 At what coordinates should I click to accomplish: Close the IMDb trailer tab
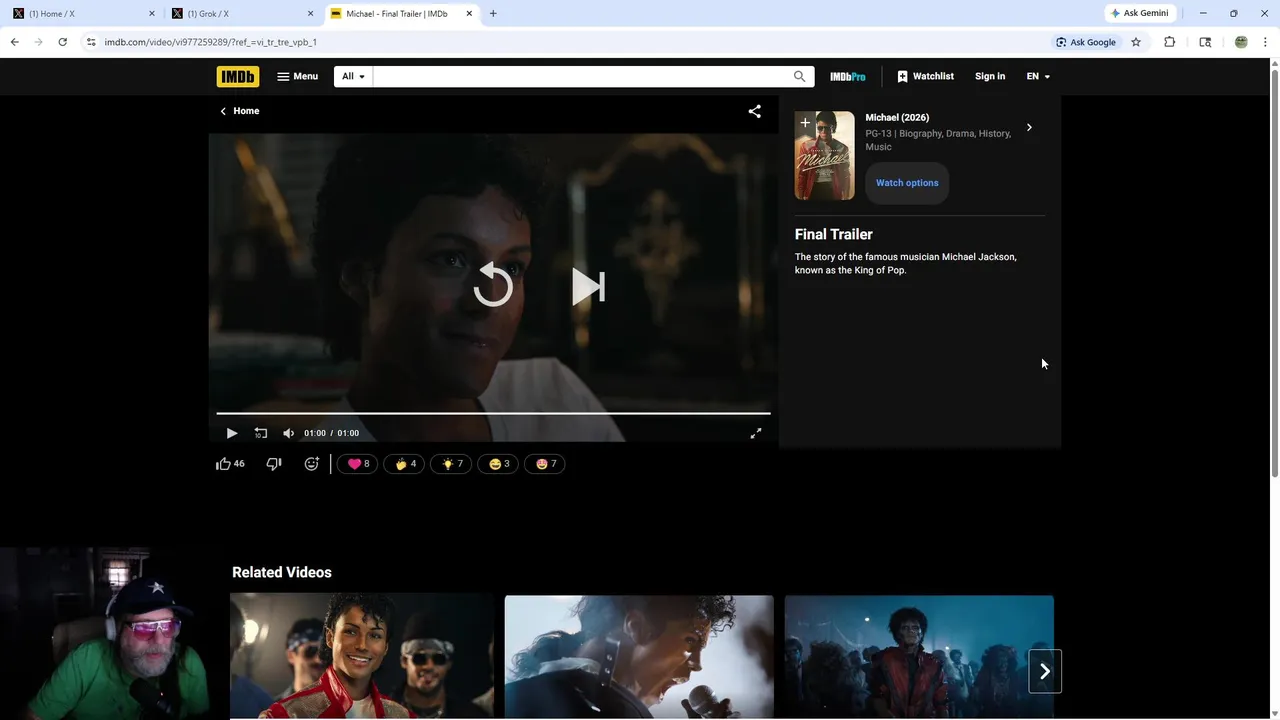coord(470,14)
